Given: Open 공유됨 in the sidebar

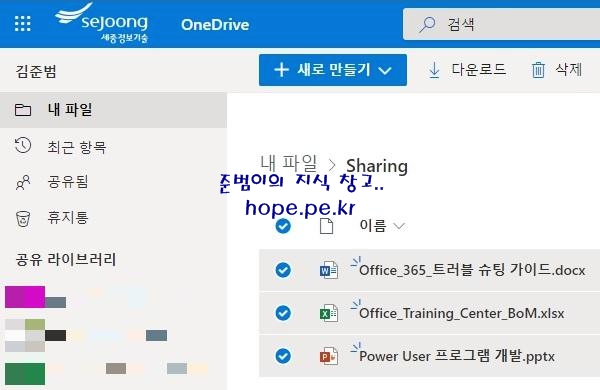Looking at the screenshot, I should (113, 182).
